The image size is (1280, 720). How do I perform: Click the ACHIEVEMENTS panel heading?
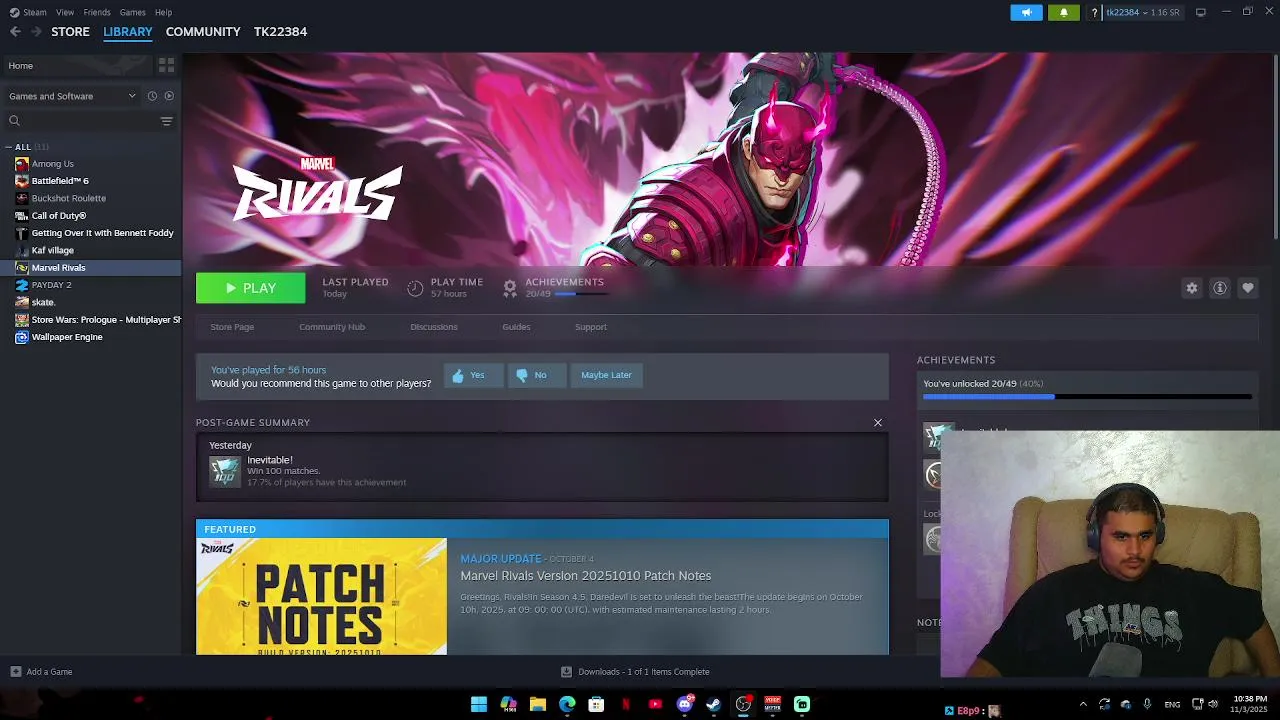(956, 360)
